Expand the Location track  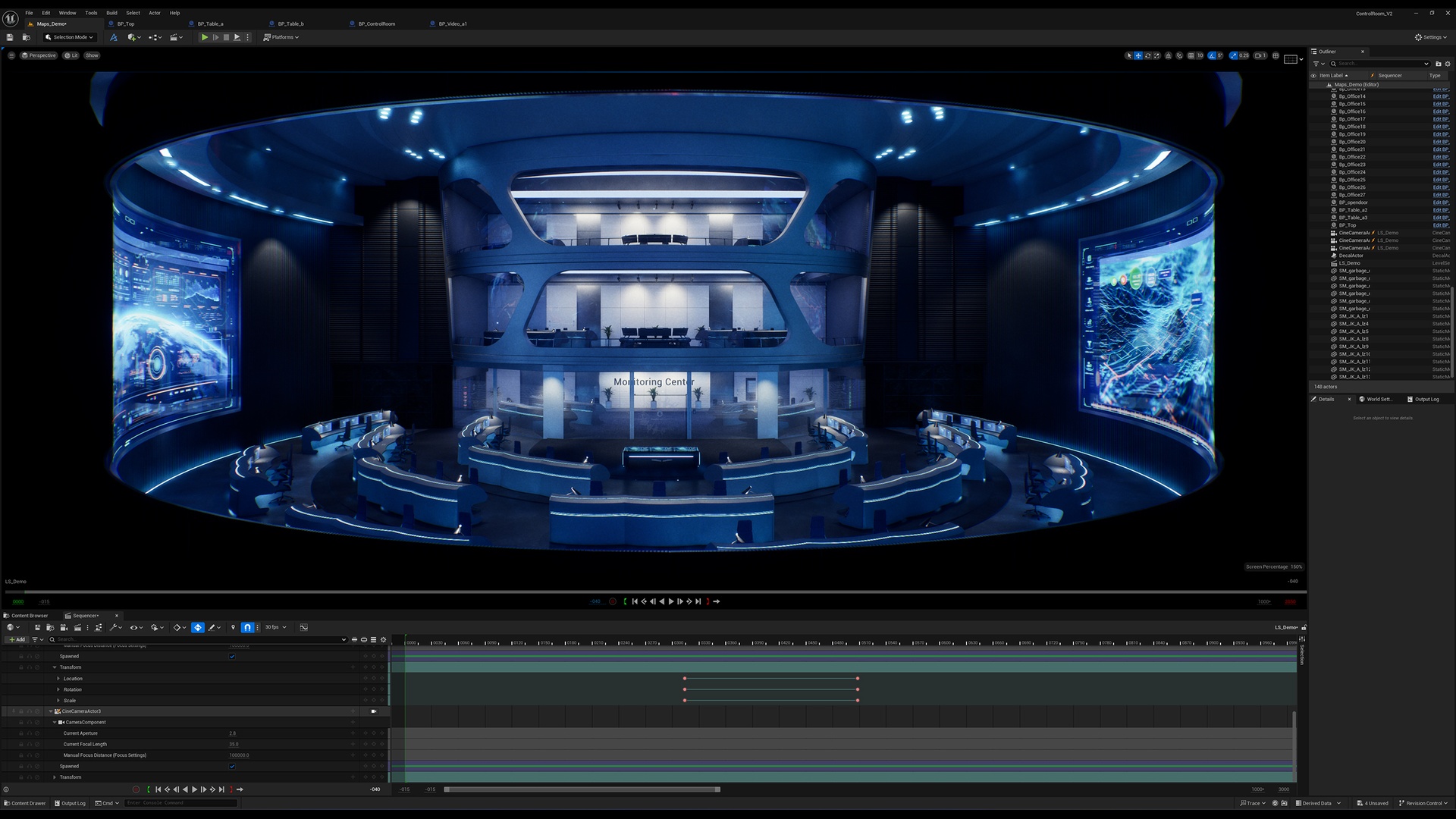coord(58,679)
